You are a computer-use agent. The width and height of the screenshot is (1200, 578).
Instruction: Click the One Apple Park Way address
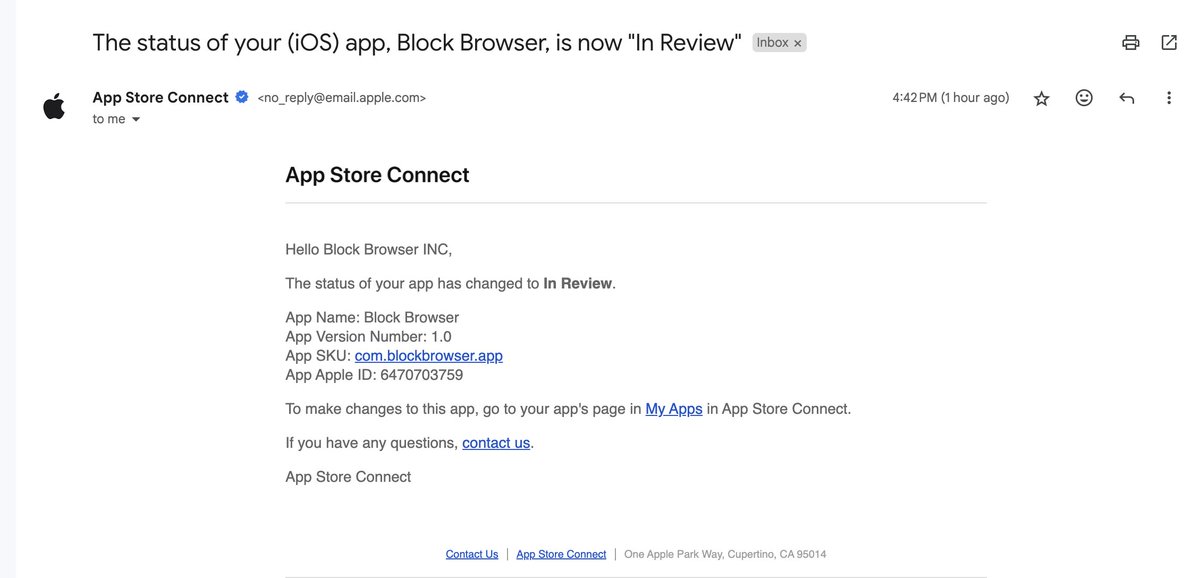coord(725,554)
